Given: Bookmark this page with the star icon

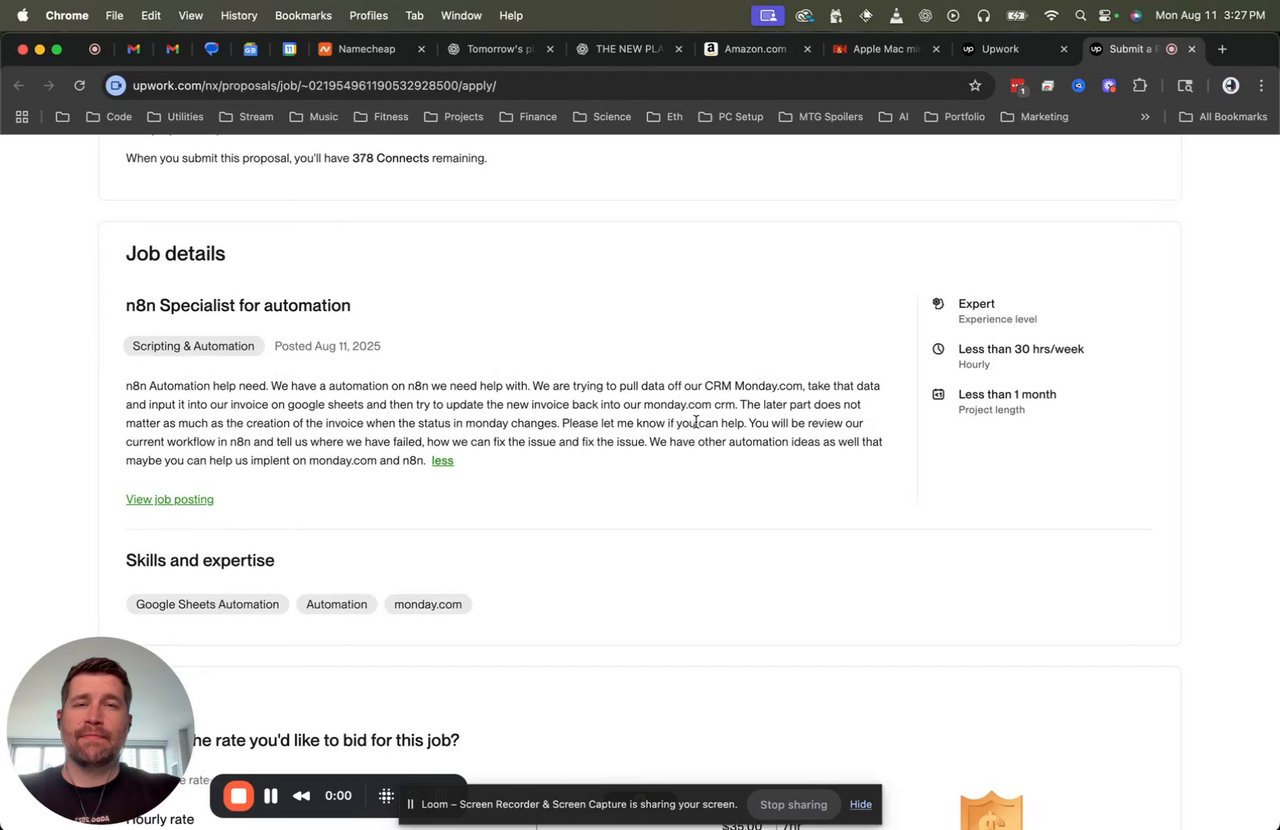Looking at the screenshot, I should click(975, 86).
